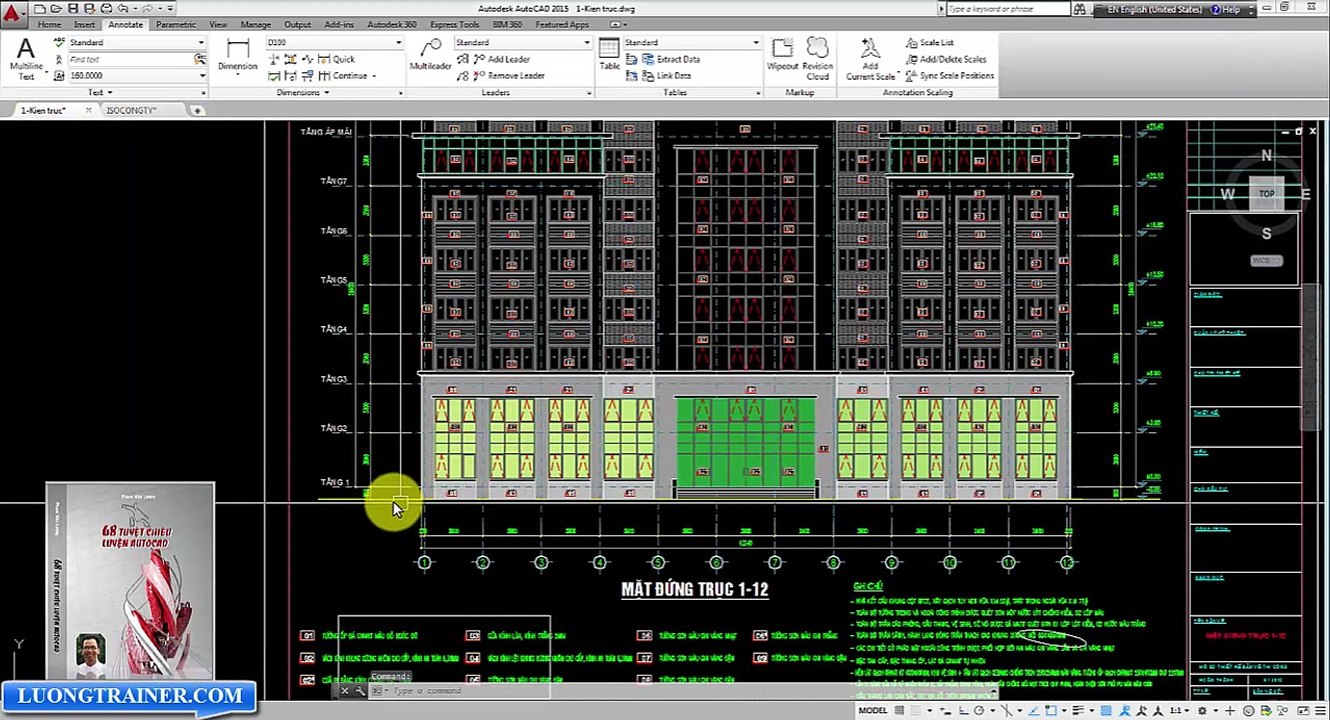The image size is (1330, 720).
Task: Click the Undo arrow icon
Action: 123,9
